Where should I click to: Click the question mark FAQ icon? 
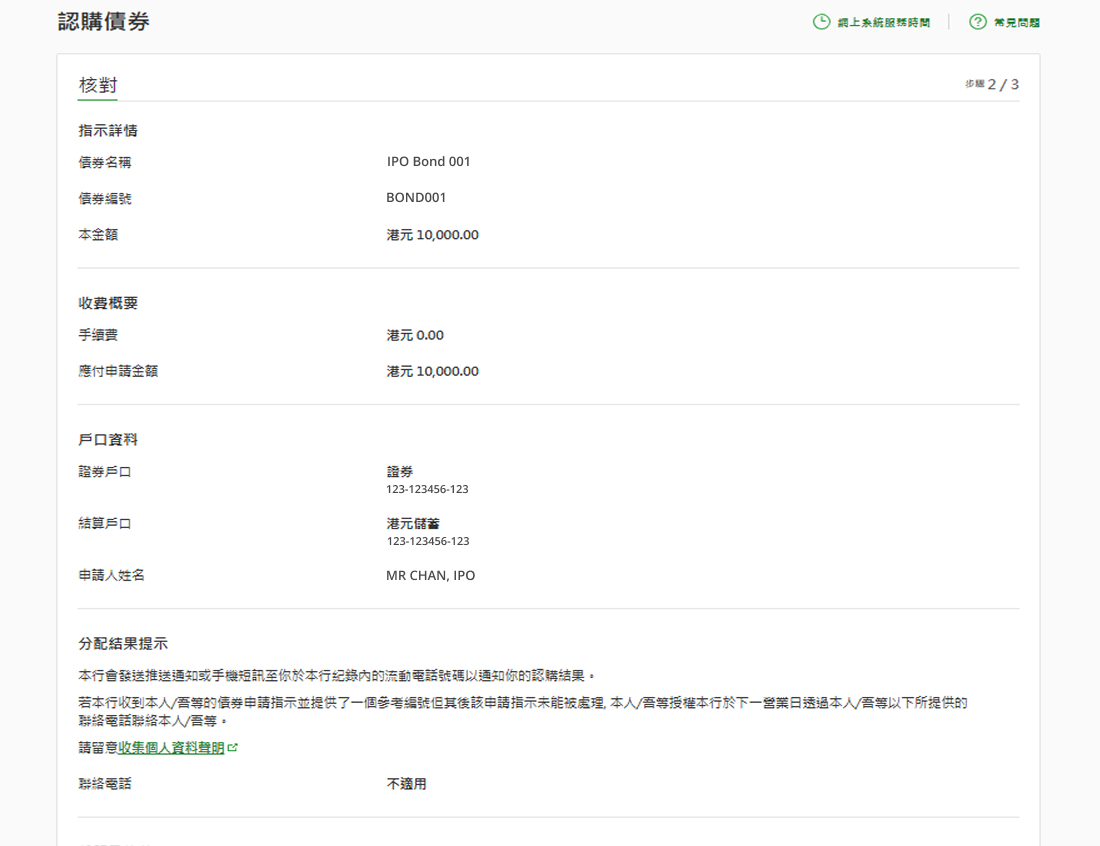[x=977, y=22]
